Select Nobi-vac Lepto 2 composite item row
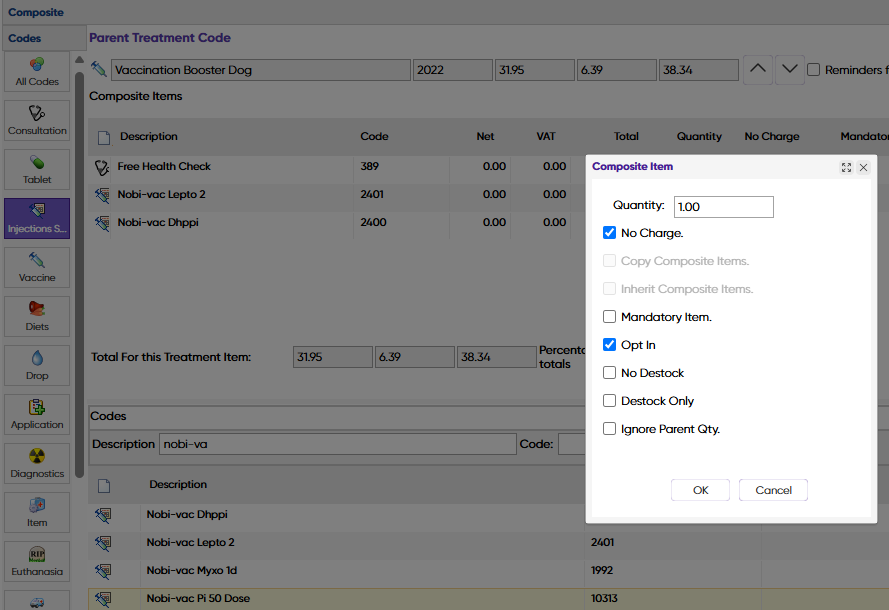889x610 pixels. [161, 195]
